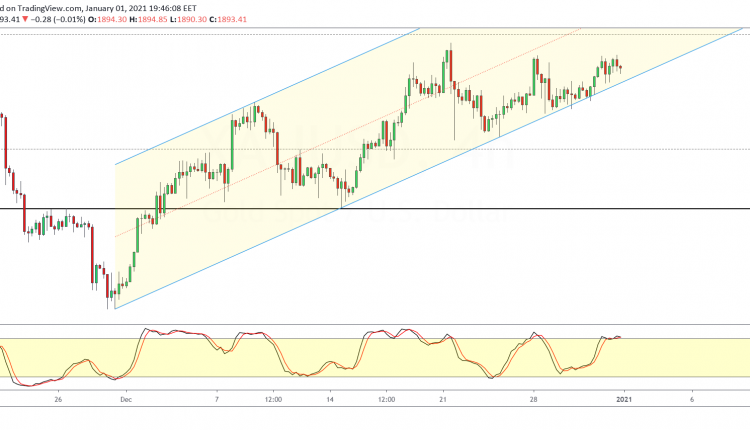Select the upper blue channel trendline

pos(267,96)
